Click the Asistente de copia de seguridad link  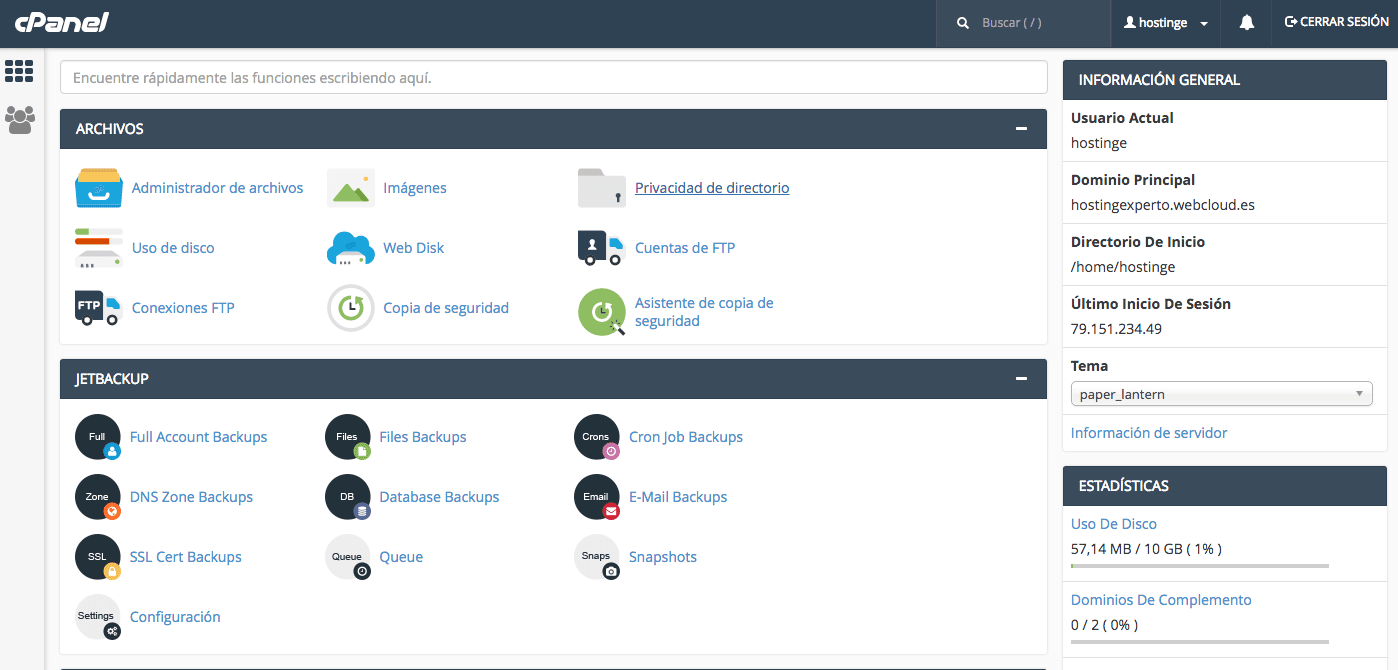704,312
